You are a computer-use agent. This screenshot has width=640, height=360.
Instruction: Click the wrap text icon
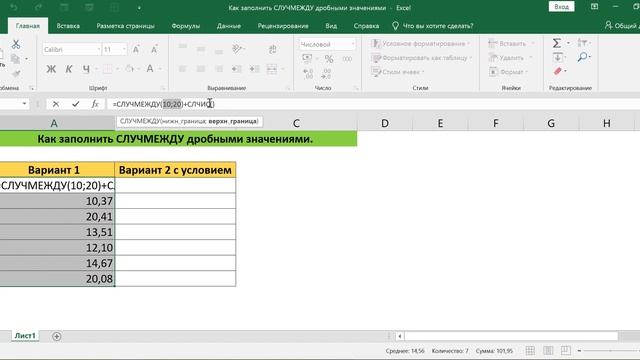272,49
